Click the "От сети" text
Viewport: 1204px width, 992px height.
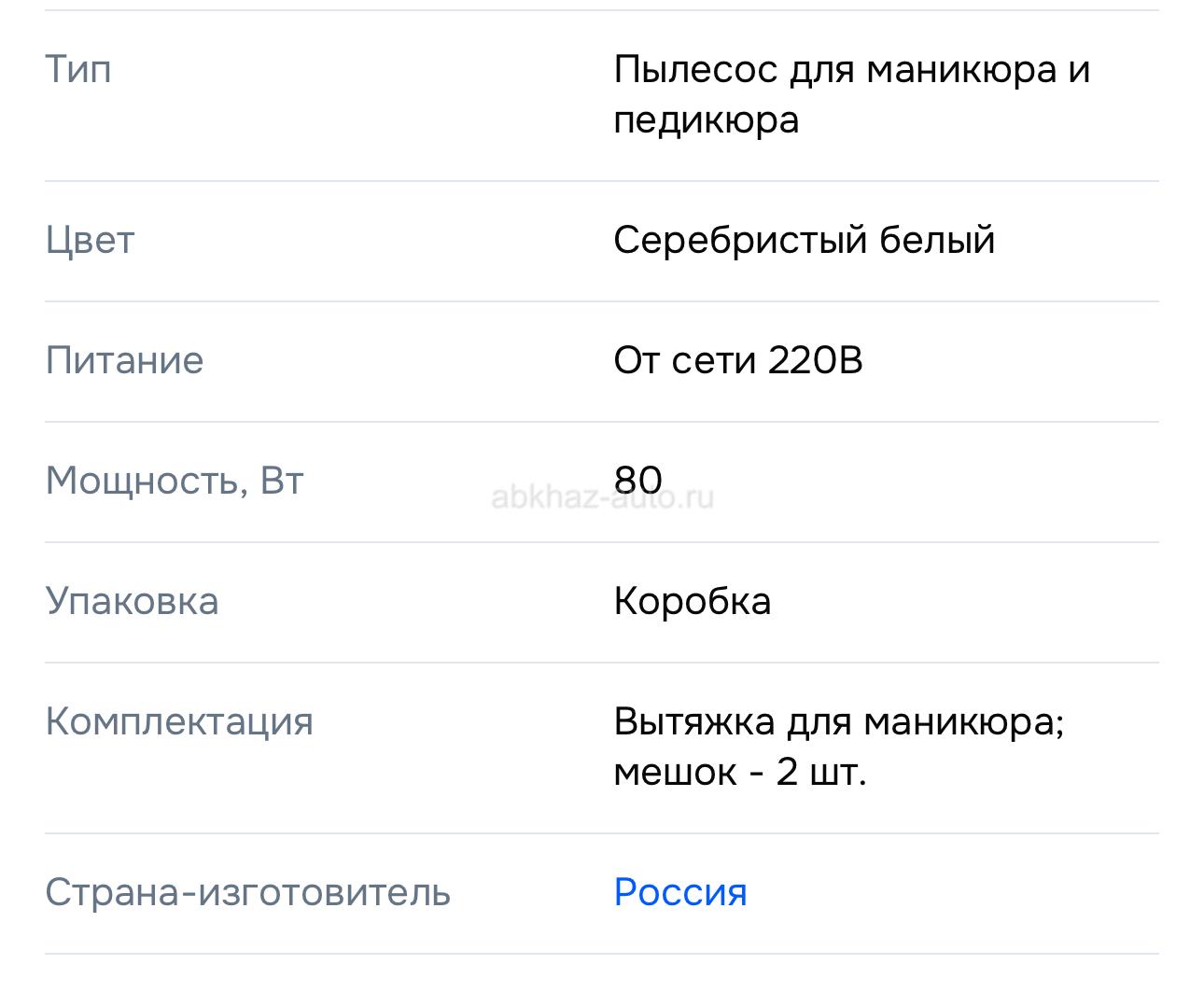685,360
